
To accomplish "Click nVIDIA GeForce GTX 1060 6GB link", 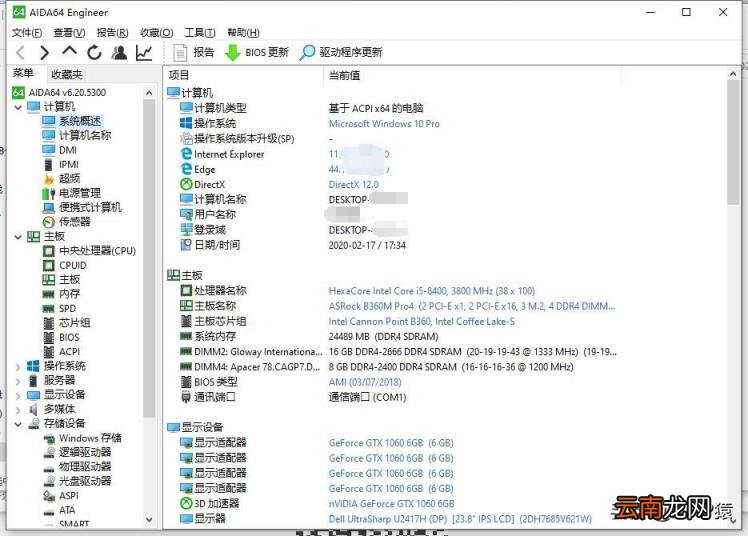I will 391,504.
